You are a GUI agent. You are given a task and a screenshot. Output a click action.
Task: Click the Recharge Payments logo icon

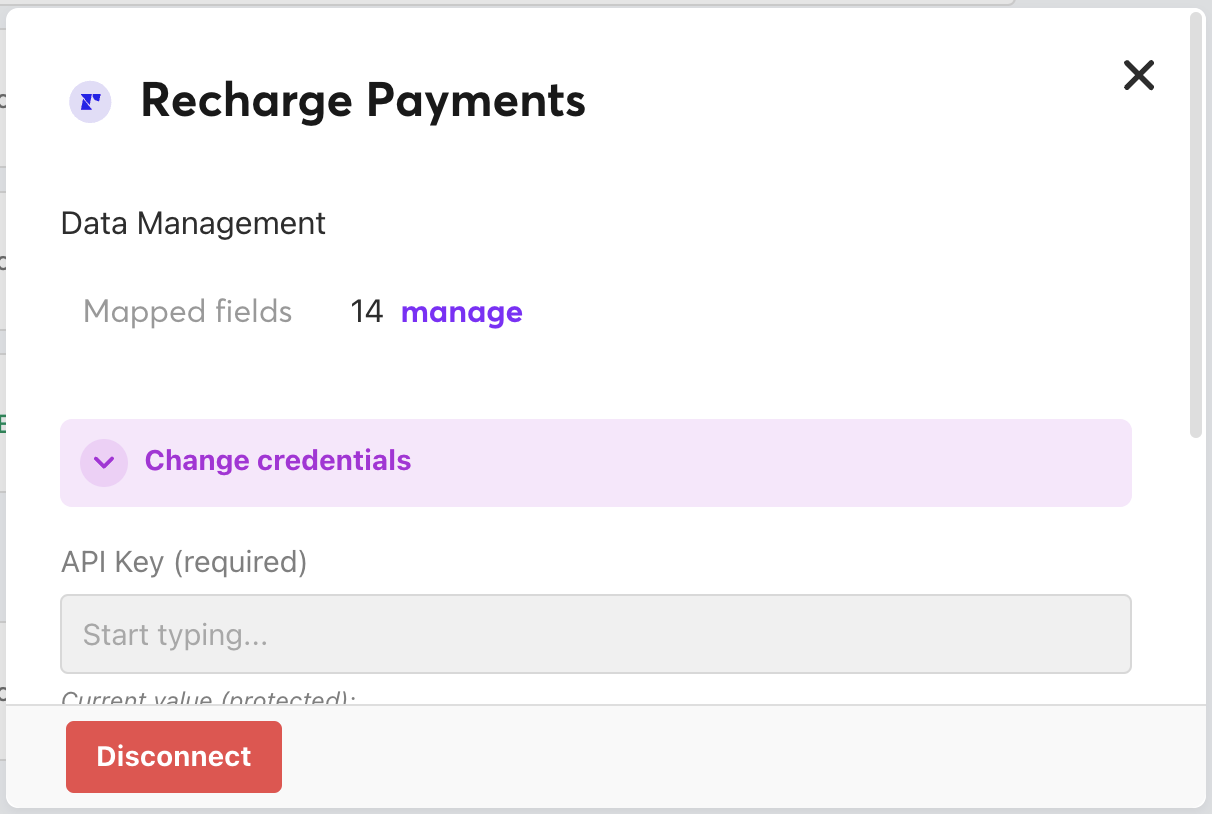pyautogui.click(x=90, y=101)
